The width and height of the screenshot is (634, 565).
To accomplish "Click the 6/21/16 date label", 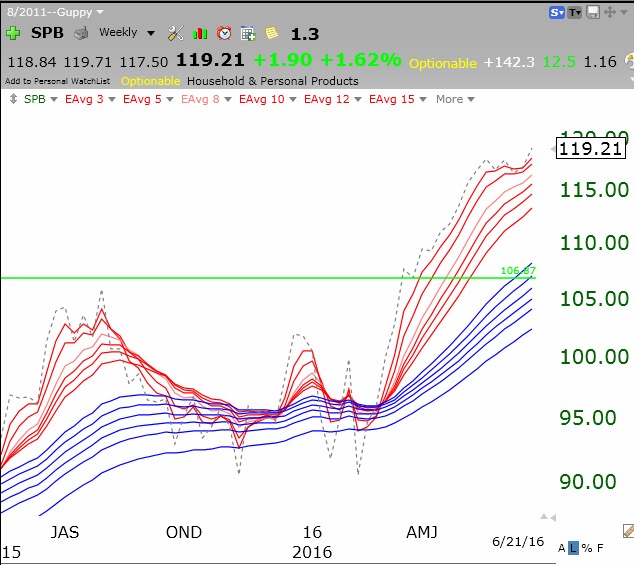I will tap(518, 542).
